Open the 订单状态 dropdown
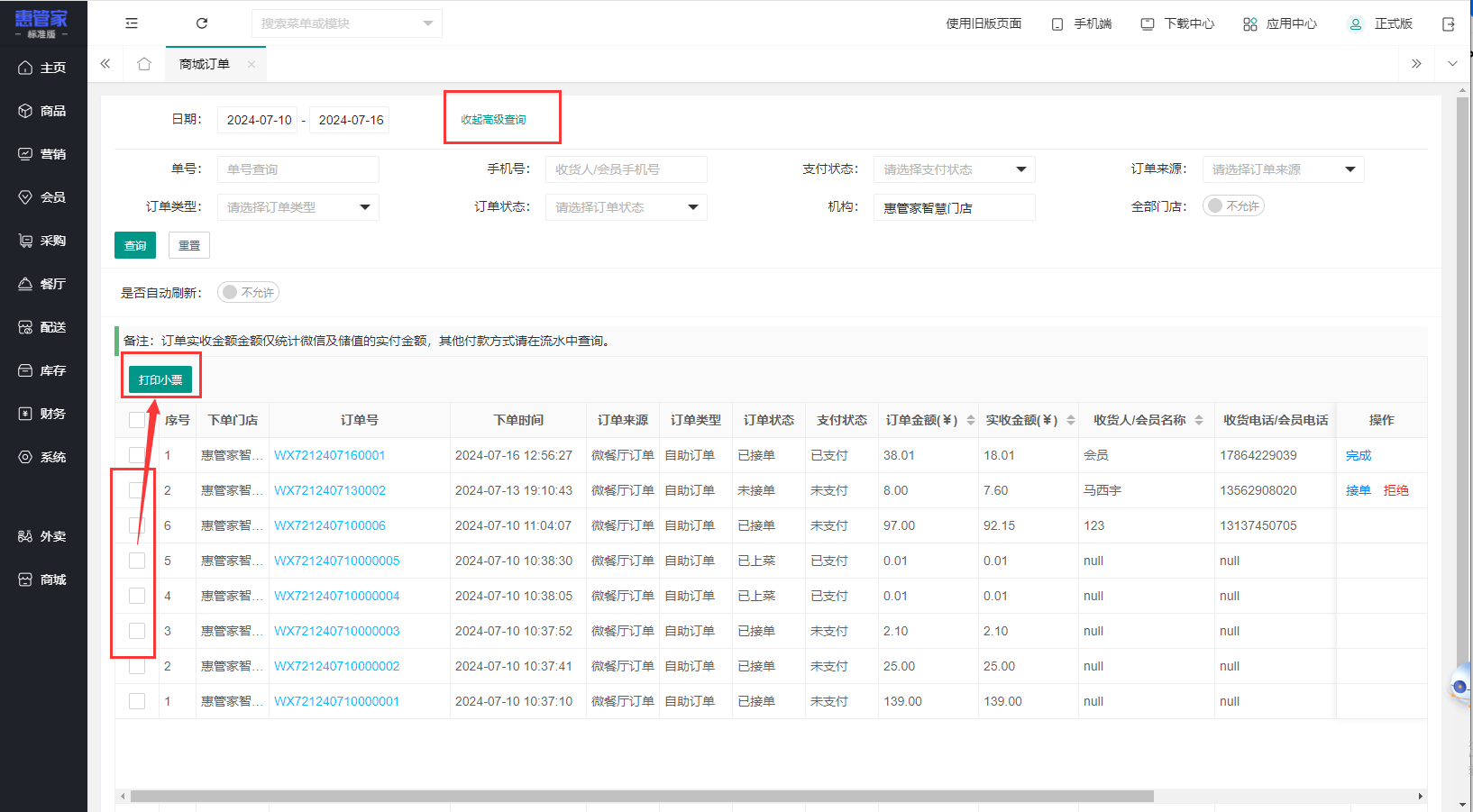Viewport: 1473px width, 812px height. pos(626,207)
